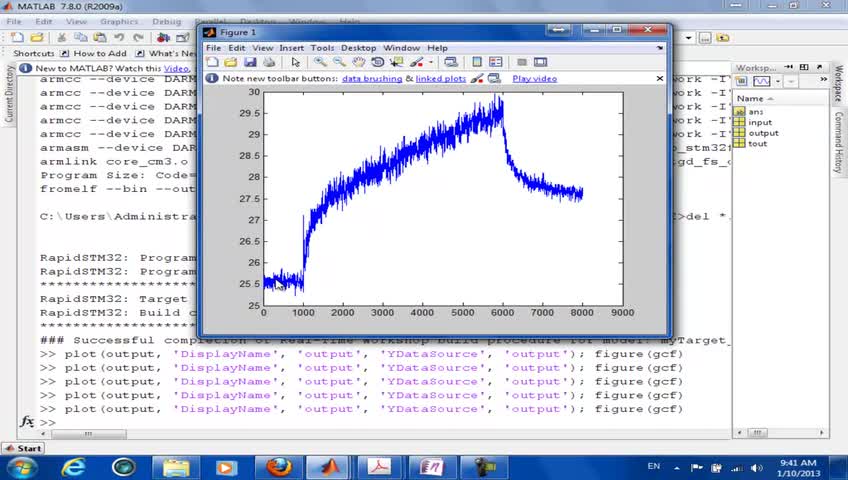The image size is (848, 480).
Task: Select the 'ans' workspace variable
Action: [756, 112]
